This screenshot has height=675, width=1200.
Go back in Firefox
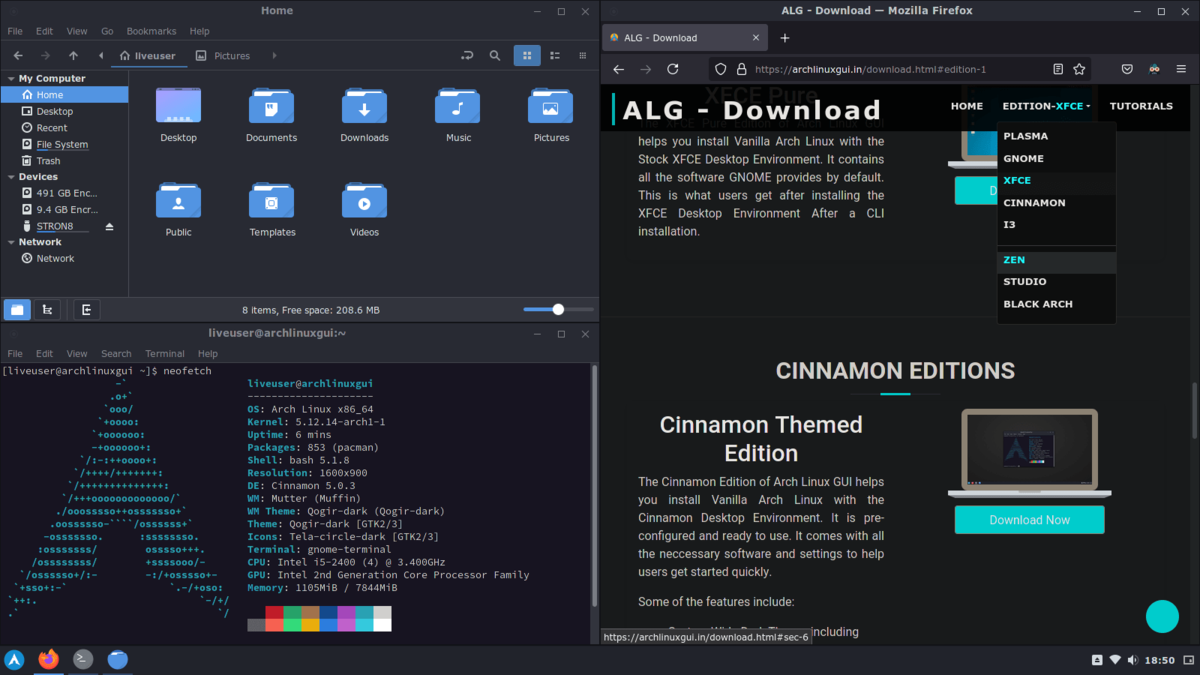(618, 69)
